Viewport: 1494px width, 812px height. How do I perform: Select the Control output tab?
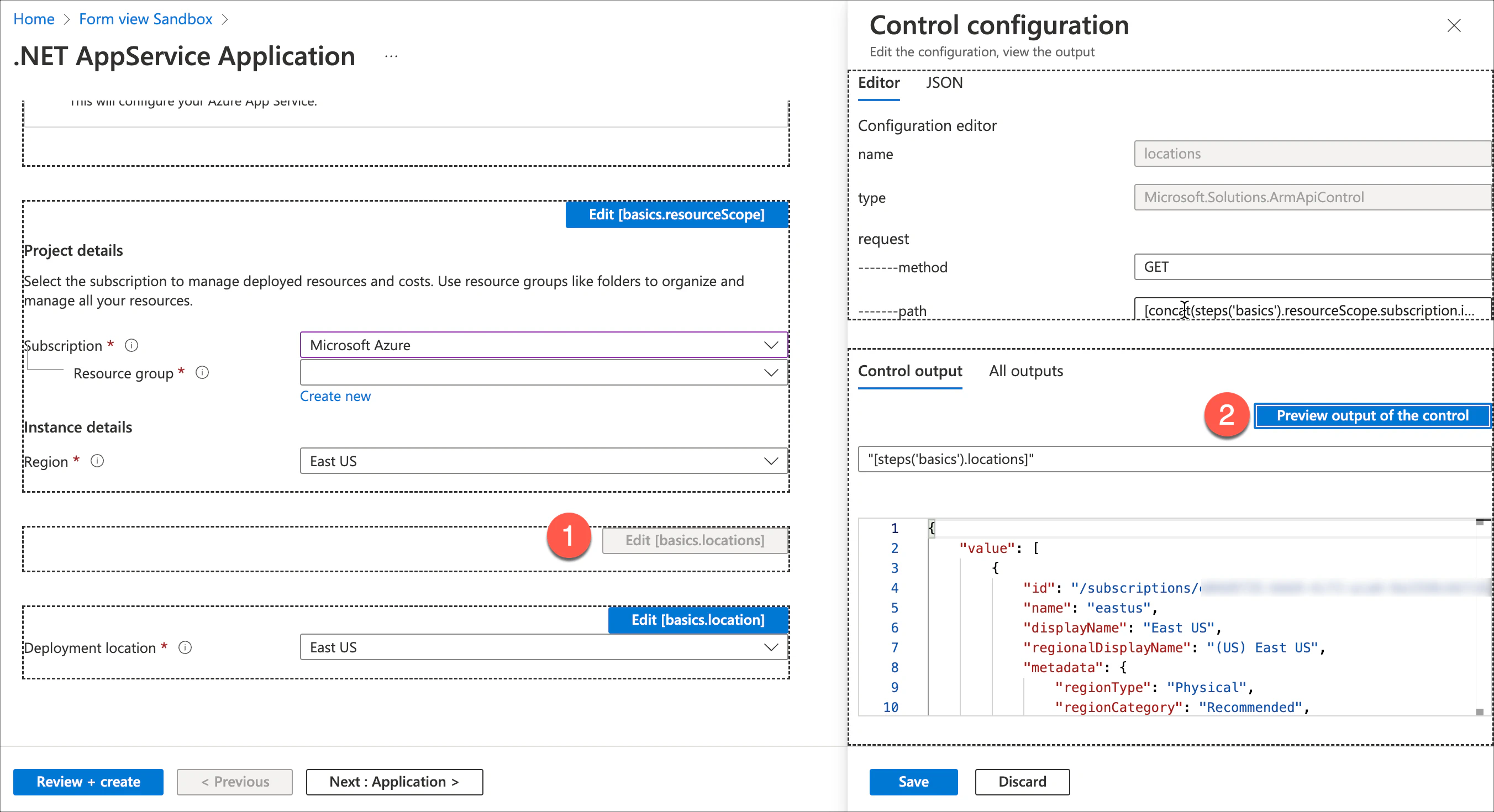pos(909,371)
